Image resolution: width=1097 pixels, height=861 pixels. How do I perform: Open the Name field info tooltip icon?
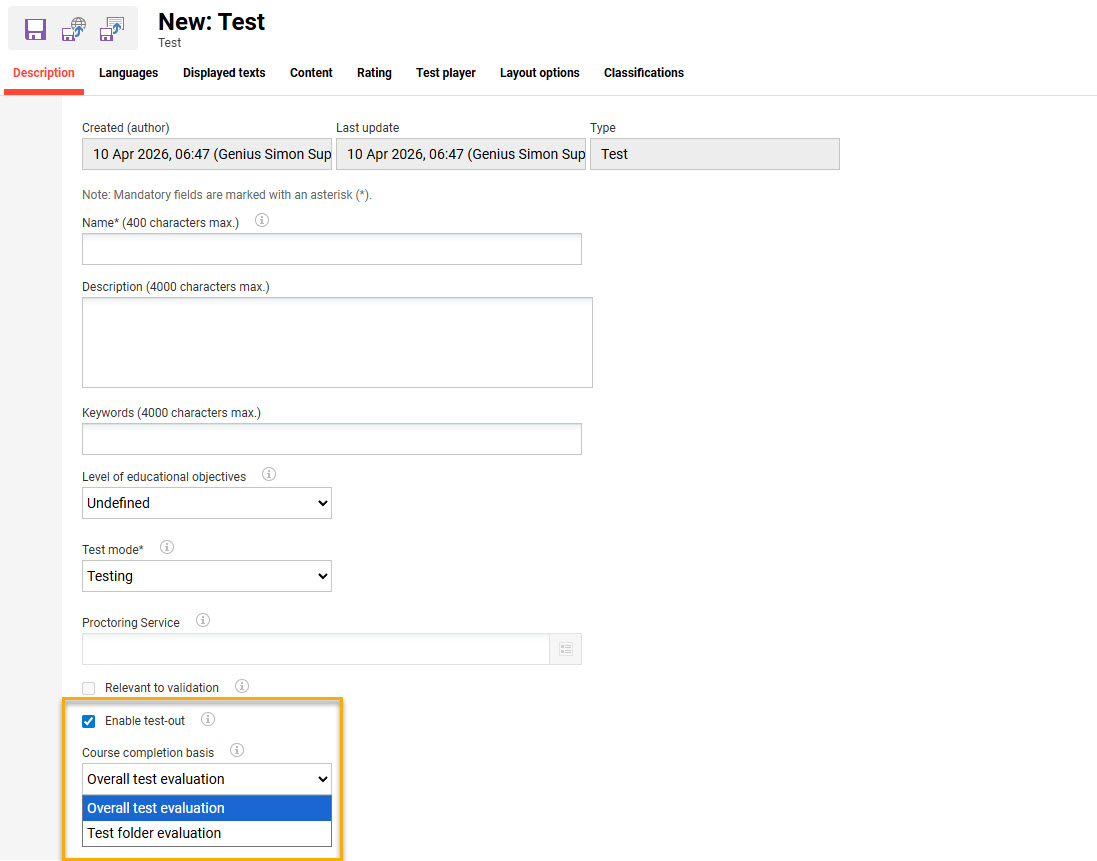pos(261,220)
